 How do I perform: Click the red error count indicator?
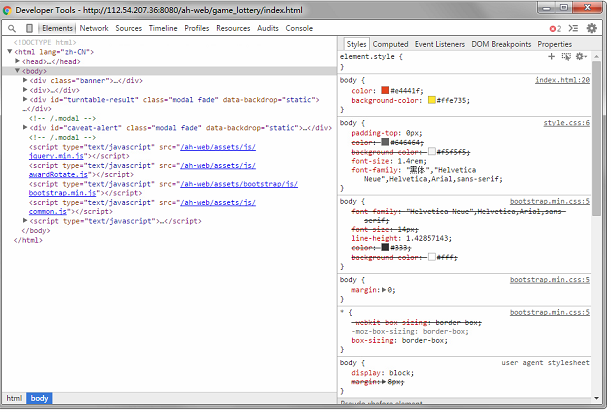[555, 28]
